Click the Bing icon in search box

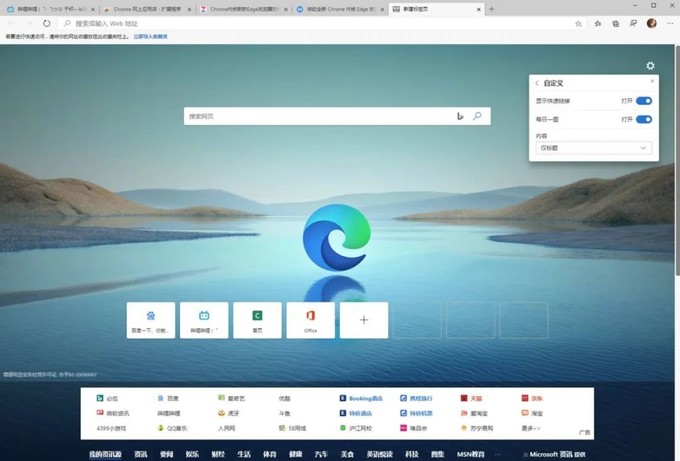(460, 116)
